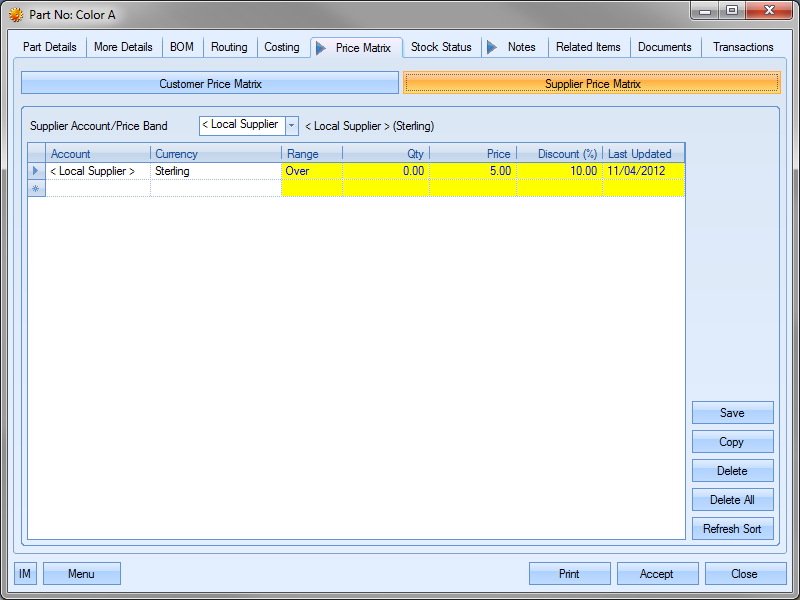Click the Discount (%) cell showing 10.00
800x600 pixels.
pos(559,171)
